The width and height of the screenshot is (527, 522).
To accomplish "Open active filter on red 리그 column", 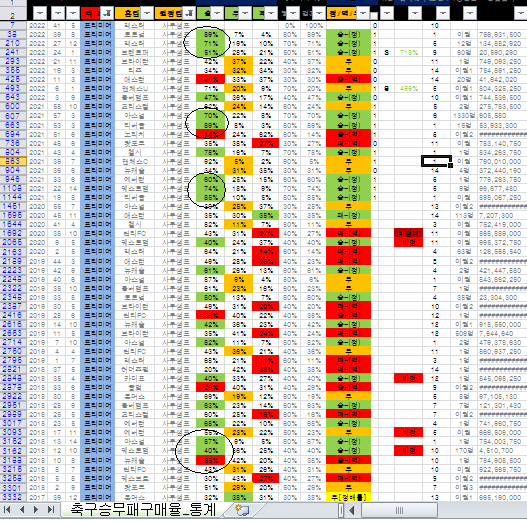I will click(108, 13).
